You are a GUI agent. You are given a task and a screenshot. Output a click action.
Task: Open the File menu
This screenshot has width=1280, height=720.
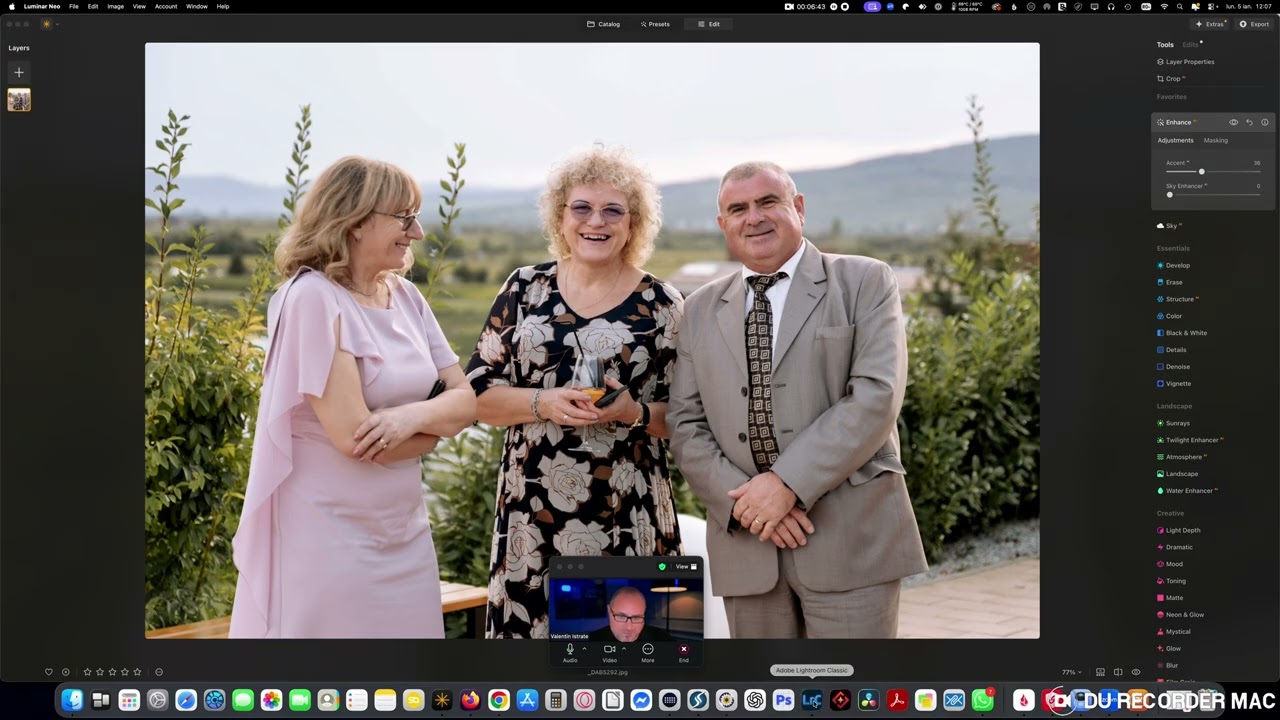74,6
